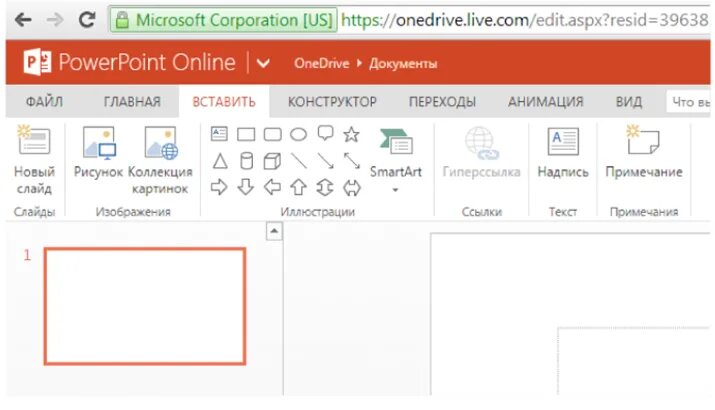This screenshot has width=715, height=410.
Task: Insert the speech bubble callout shape
Action: point(326,134)
